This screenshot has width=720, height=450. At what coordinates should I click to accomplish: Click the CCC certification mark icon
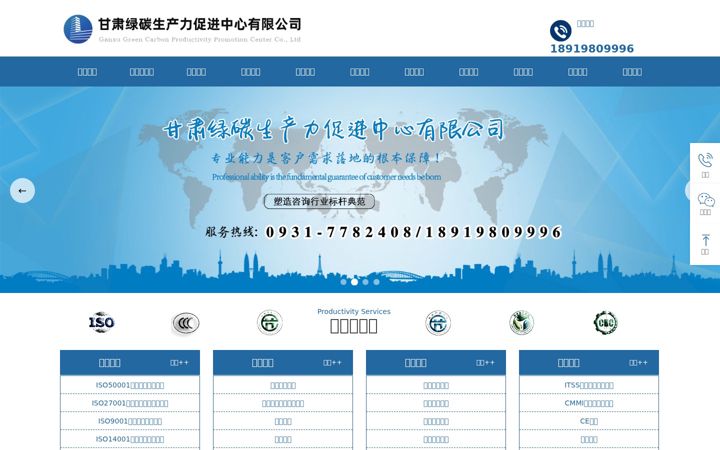(x=186, y=323)
